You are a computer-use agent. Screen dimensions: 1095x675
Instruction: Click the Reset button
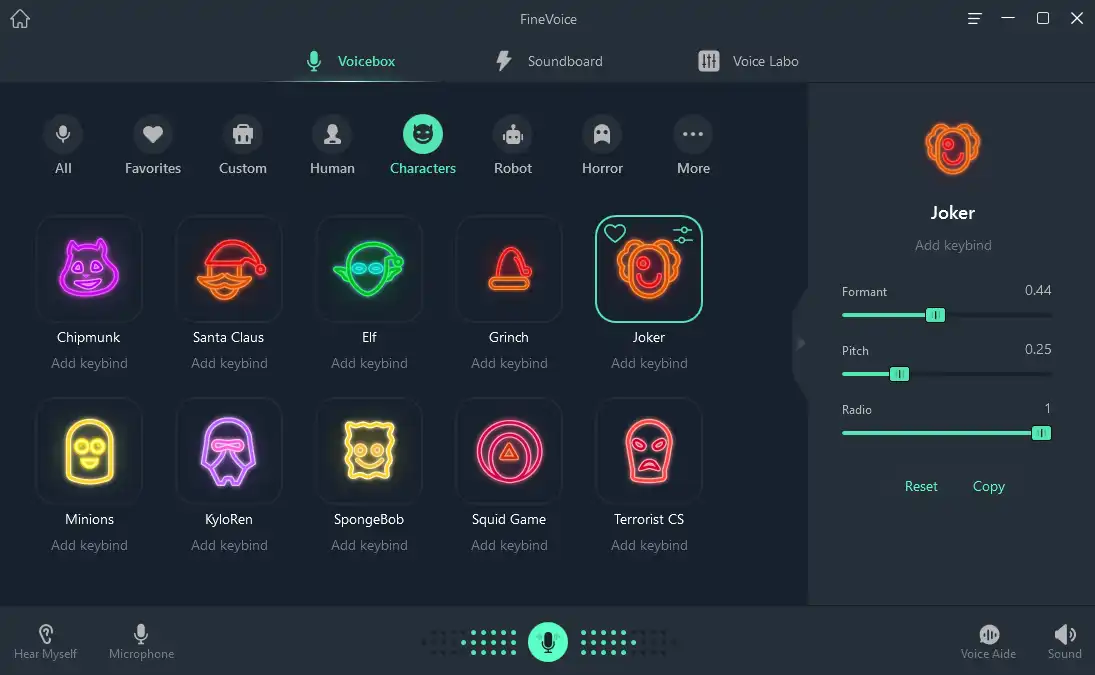[921, 487]
